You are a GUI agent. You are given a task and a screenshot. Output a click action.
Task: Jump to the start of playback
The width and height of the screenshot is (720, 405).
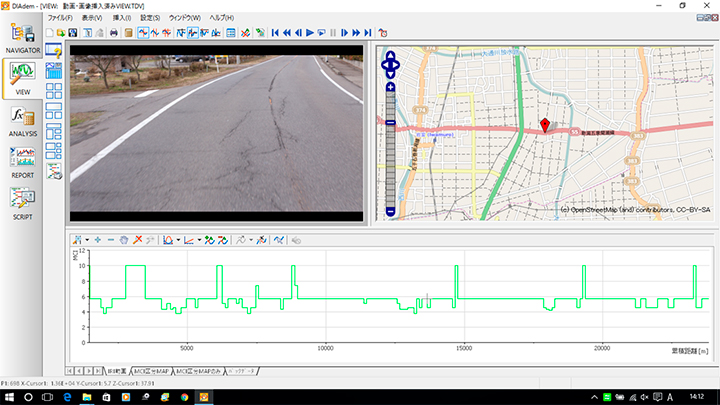(x=275, y=33)
